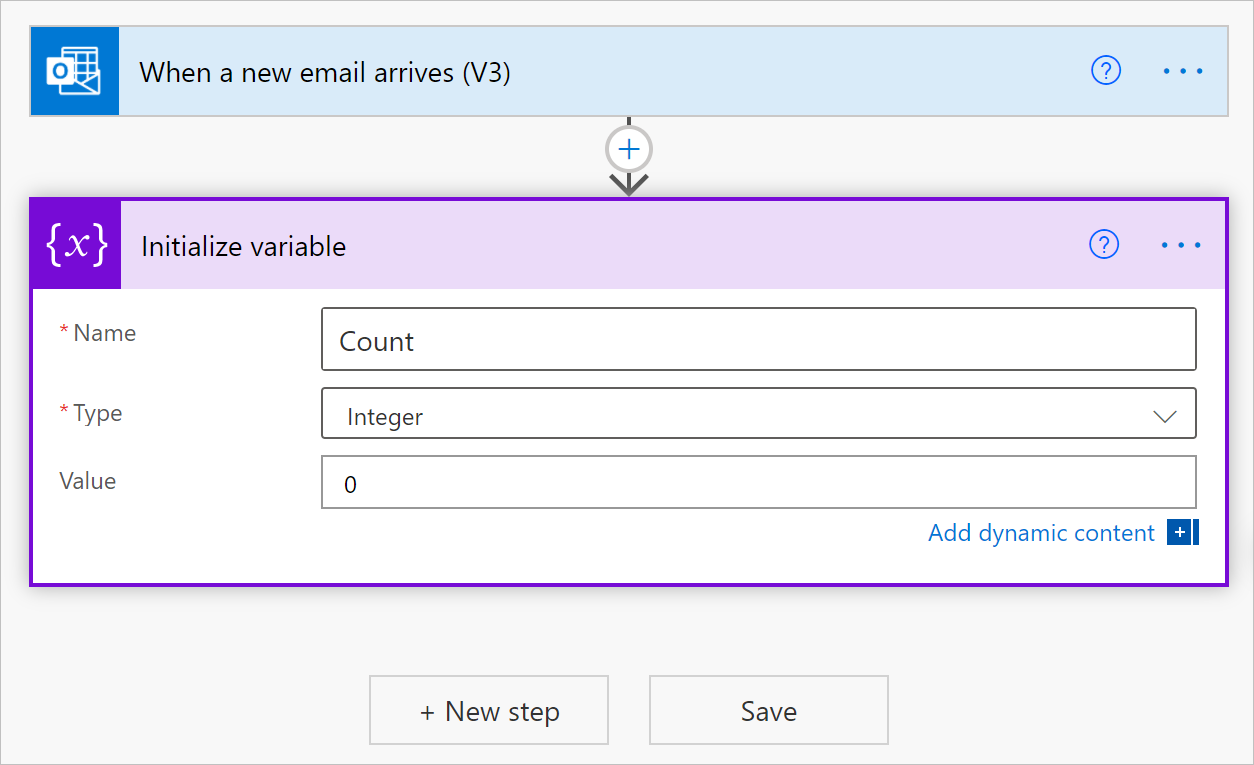Screen dimensions: 1254x765
Task: Open help for the Initialize variable step
Action: [1103, 244]
